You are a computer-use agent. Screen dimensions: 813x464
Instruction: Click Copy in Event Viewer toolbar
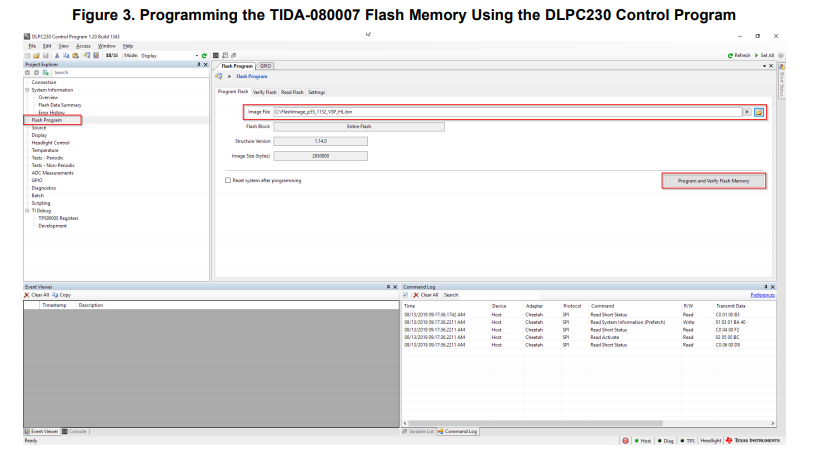point(61,295)
